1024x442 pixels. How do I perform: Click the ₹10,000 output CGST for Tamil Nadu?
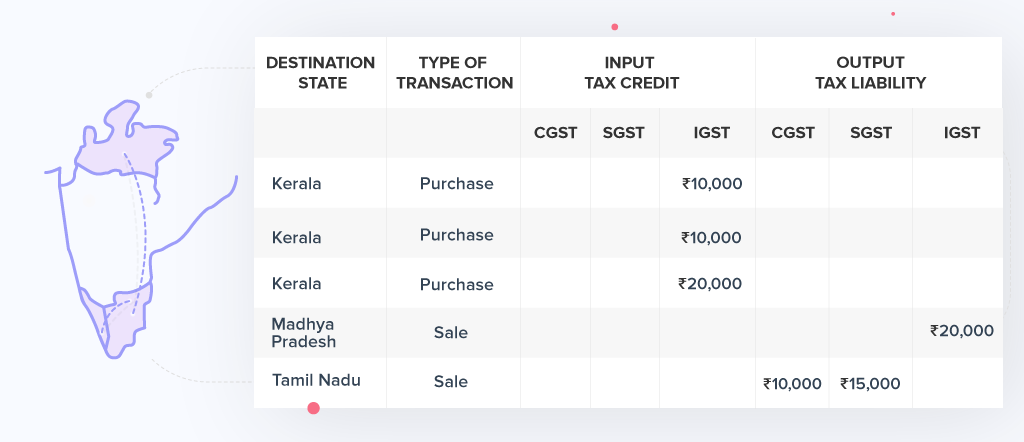tap(792, 383)
